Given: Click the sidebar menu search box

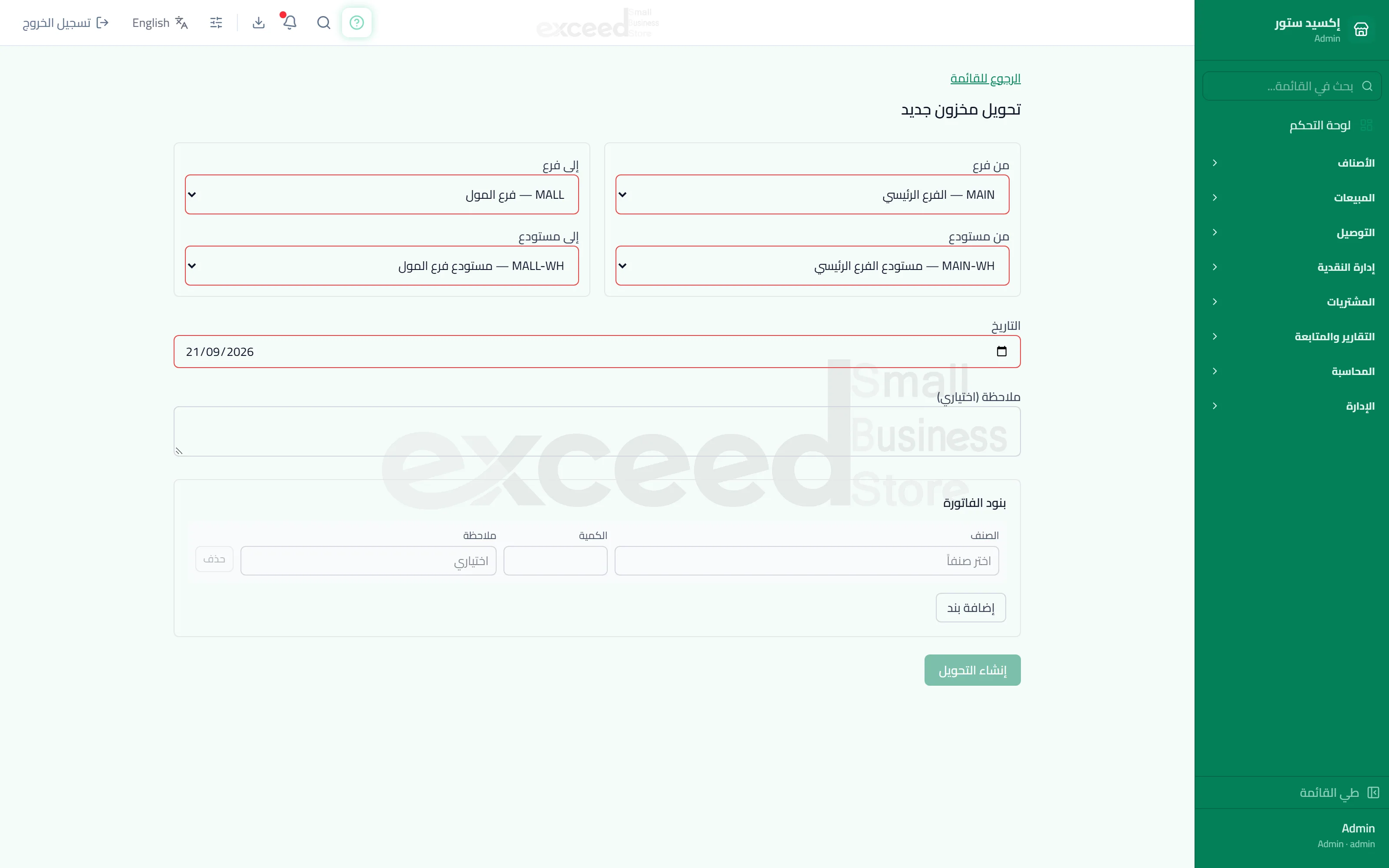Looking at the screenshot, I should 1291,86.
